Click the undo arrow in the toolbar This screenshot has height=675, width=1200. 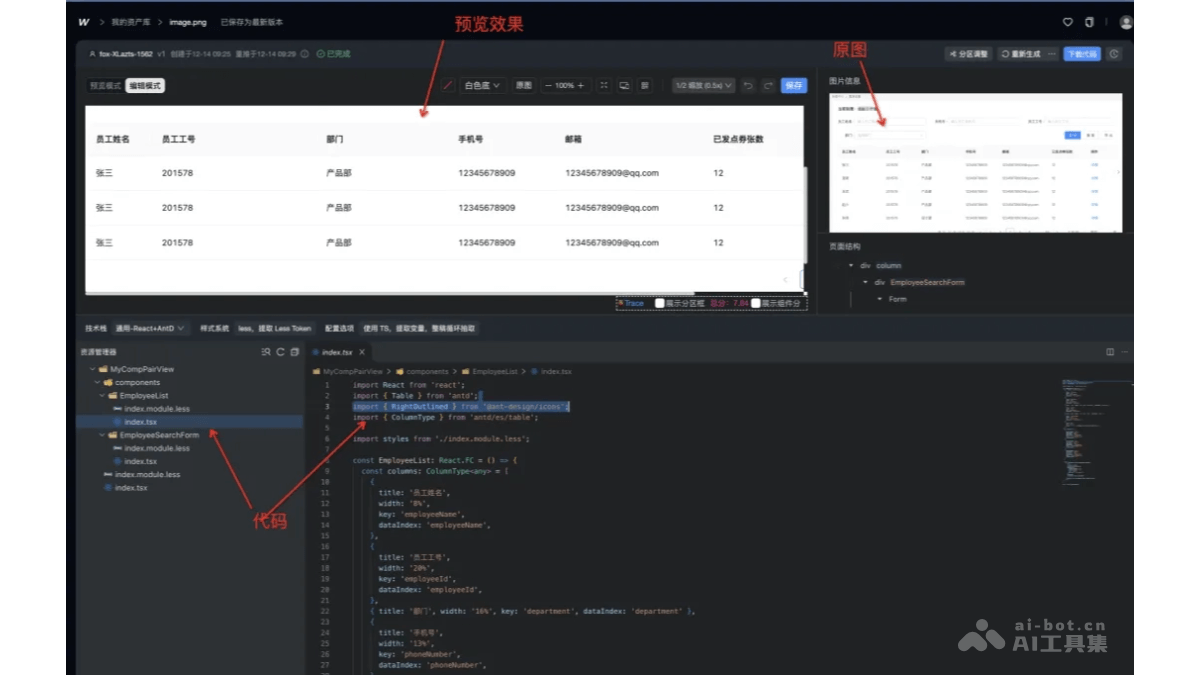coord(748,86)
